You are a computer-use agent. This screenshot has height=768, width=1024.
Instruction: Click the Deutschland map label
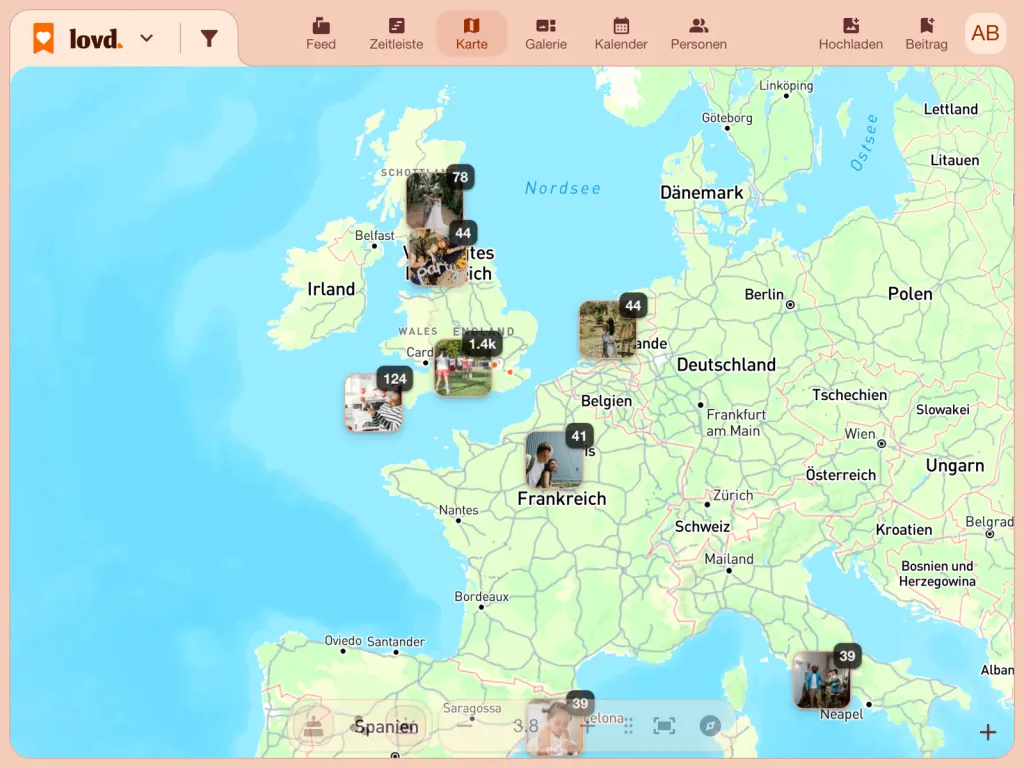pos(726,364)
